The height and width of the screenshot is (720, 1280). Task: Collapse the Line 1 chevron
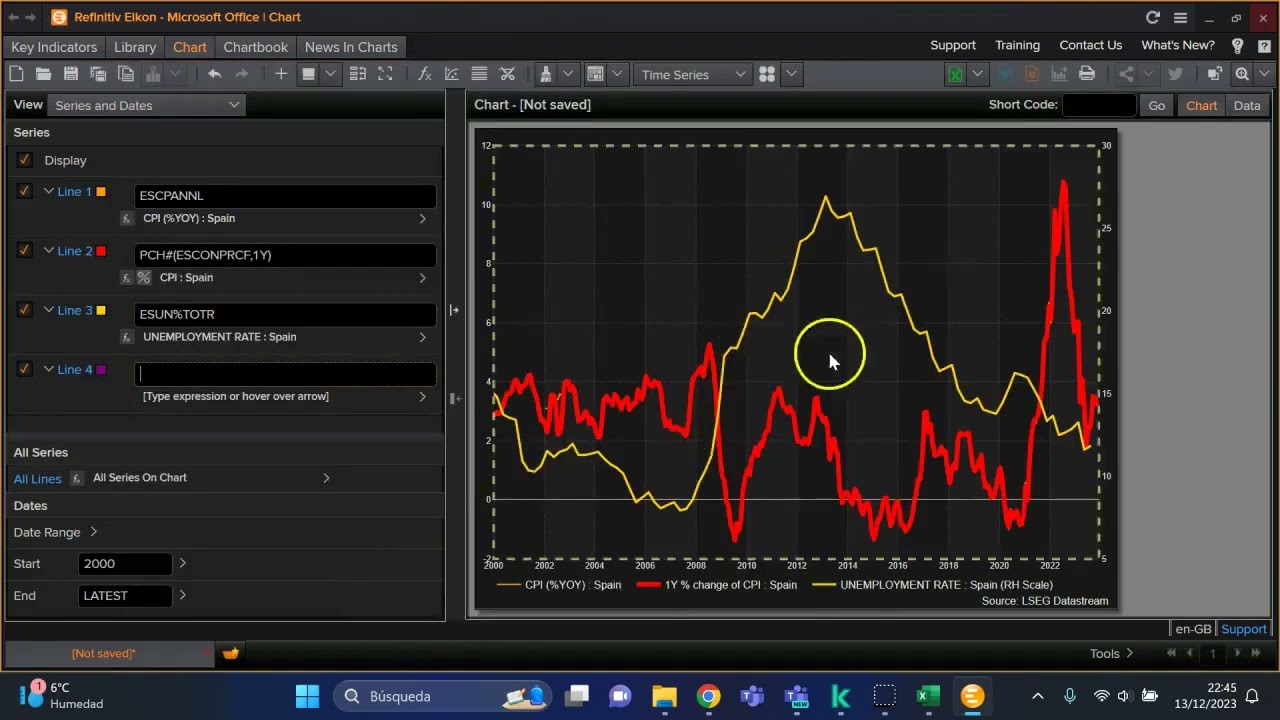pos(48,191)
